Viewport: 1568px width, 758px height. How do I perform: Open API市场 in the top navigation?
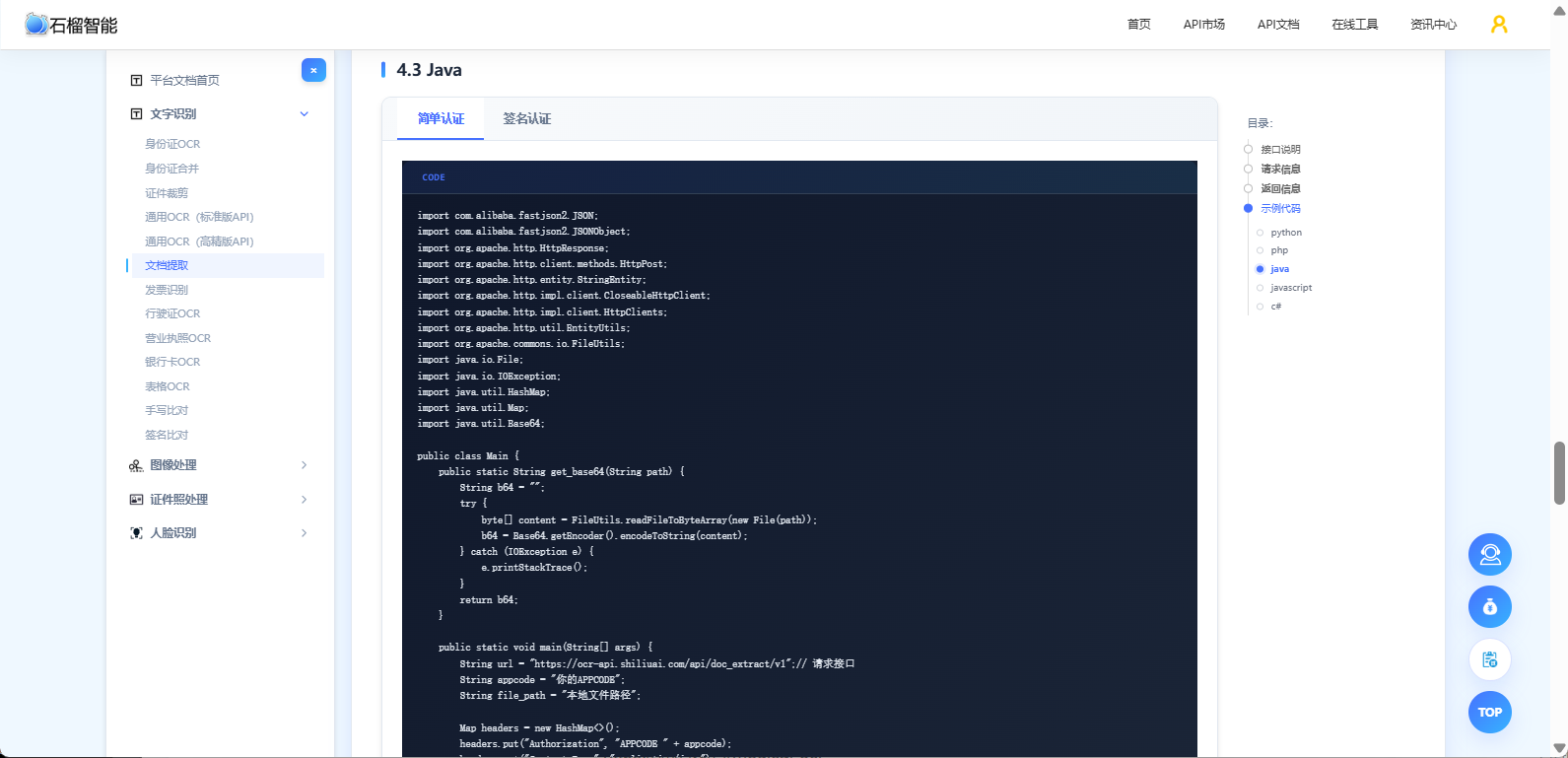1204,25
